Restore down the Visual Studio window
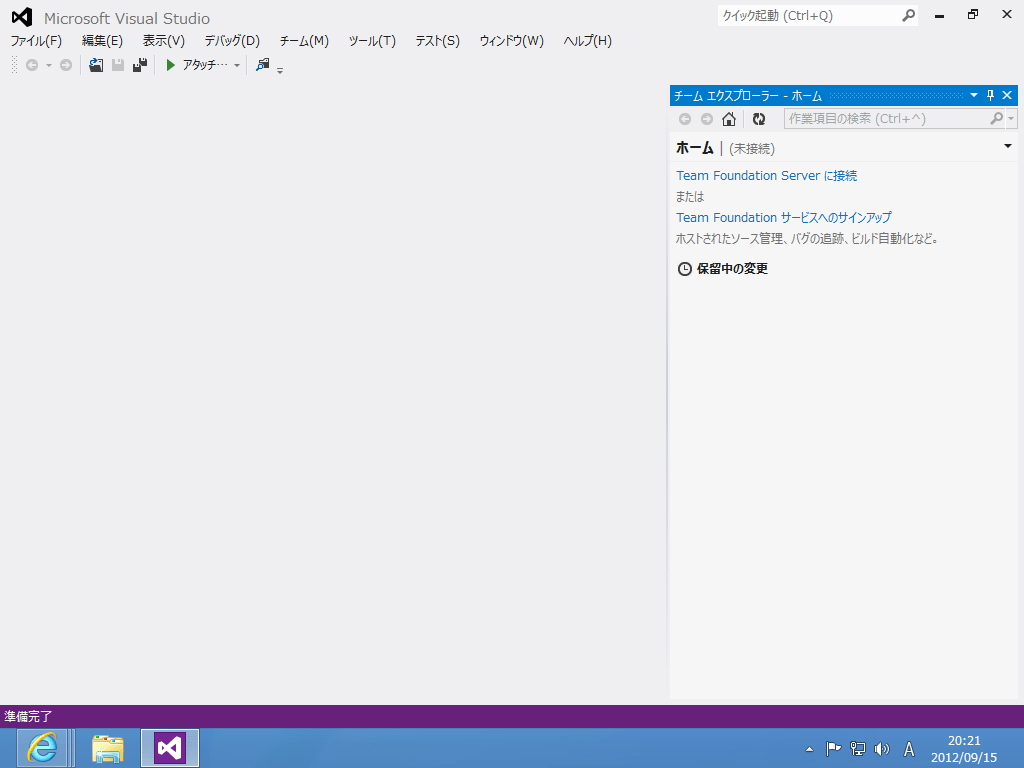Viewport: 1024px width, 768px height. (x=973, y=14)
